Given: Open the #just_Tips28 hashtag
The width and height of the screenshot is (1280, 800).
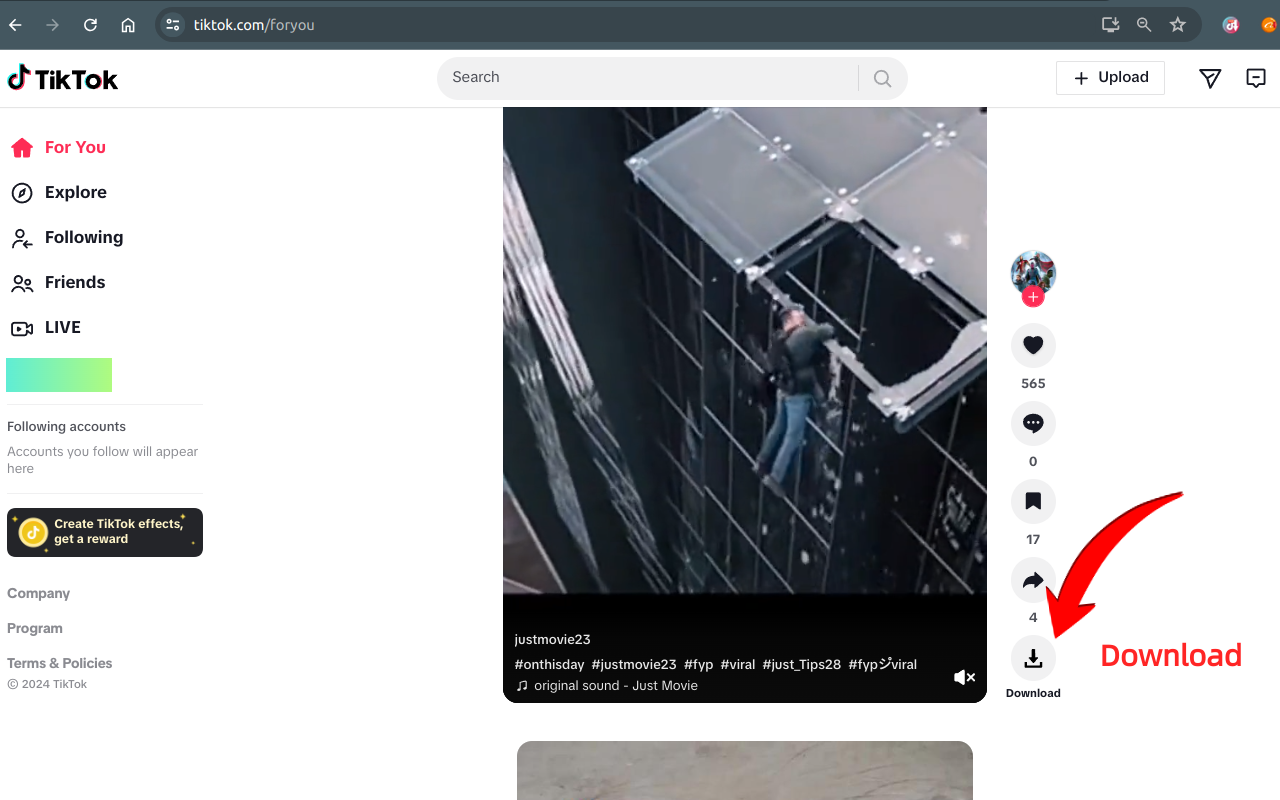Looking at the screenshot, I should [802, 664].
